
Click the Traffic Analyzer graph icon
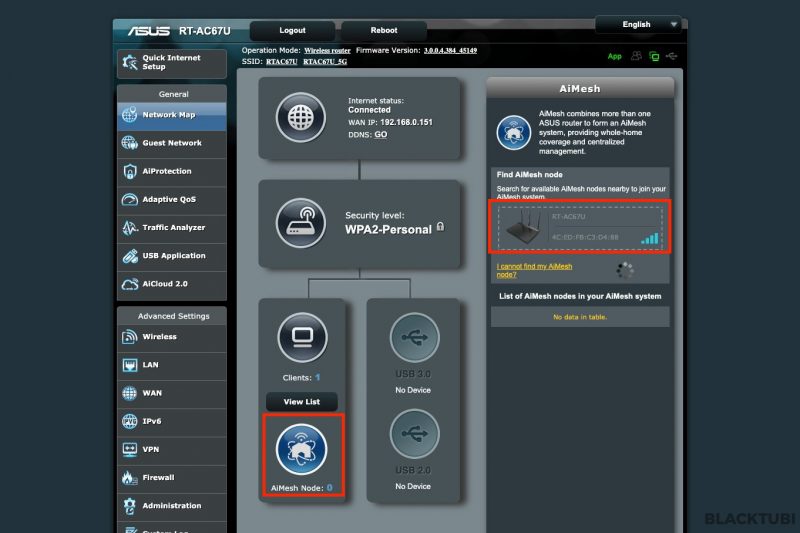pos(130,227)
